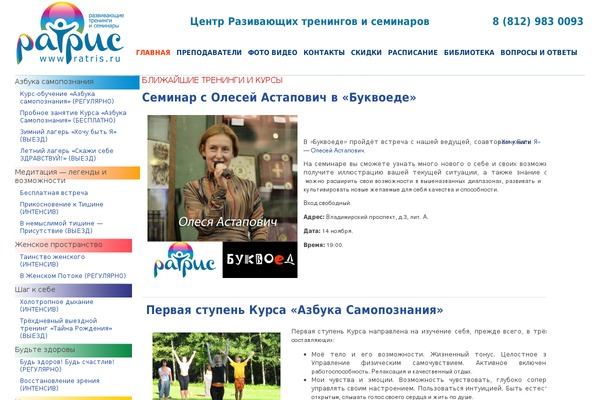This screenshot has height=400, width=600.
Task: Click the bullet starting Мои чувства и эмоции
Action: [x=429, y=389]
